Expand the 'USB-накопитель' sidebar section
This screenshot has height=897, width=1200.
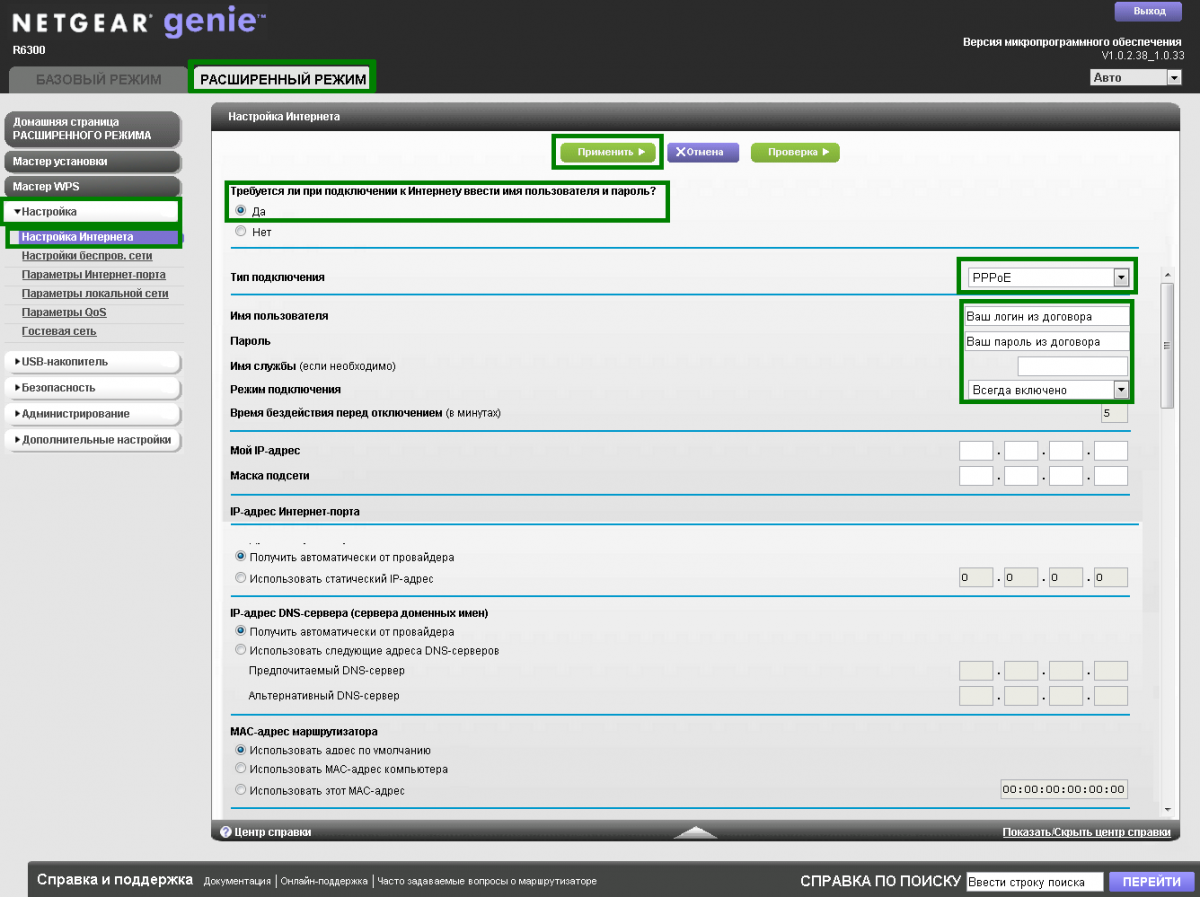click(92, 362)
